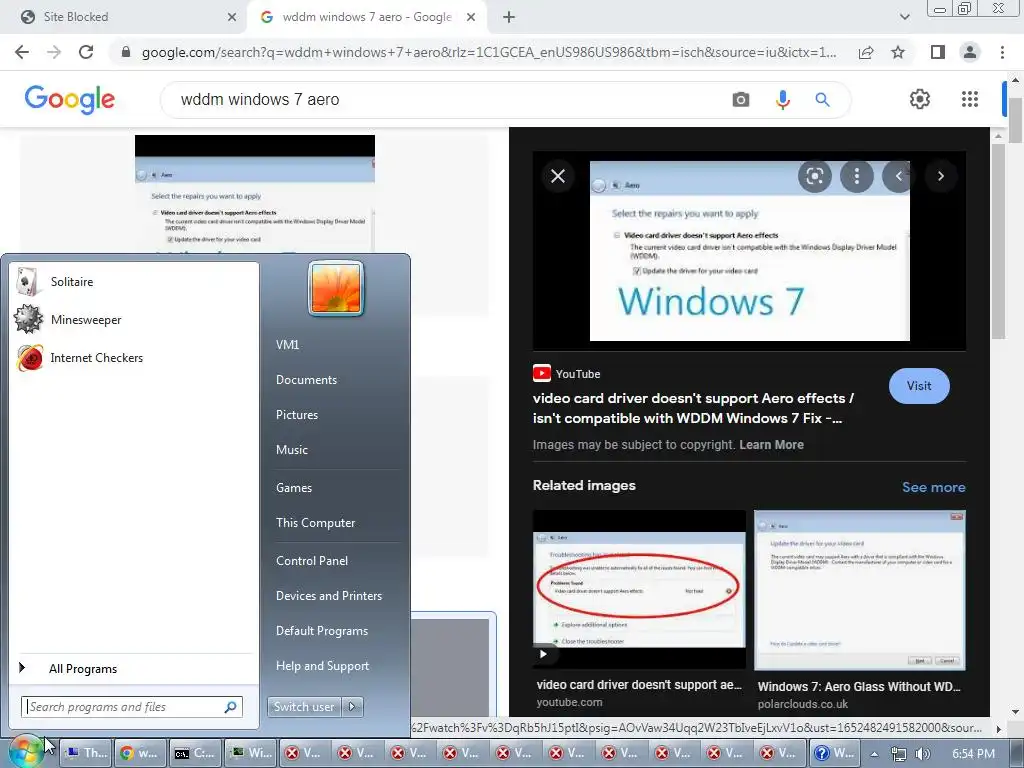Viewport: 1024px width, 768px height.
Task: Show the next image in preview
Action: click(940, 176)
